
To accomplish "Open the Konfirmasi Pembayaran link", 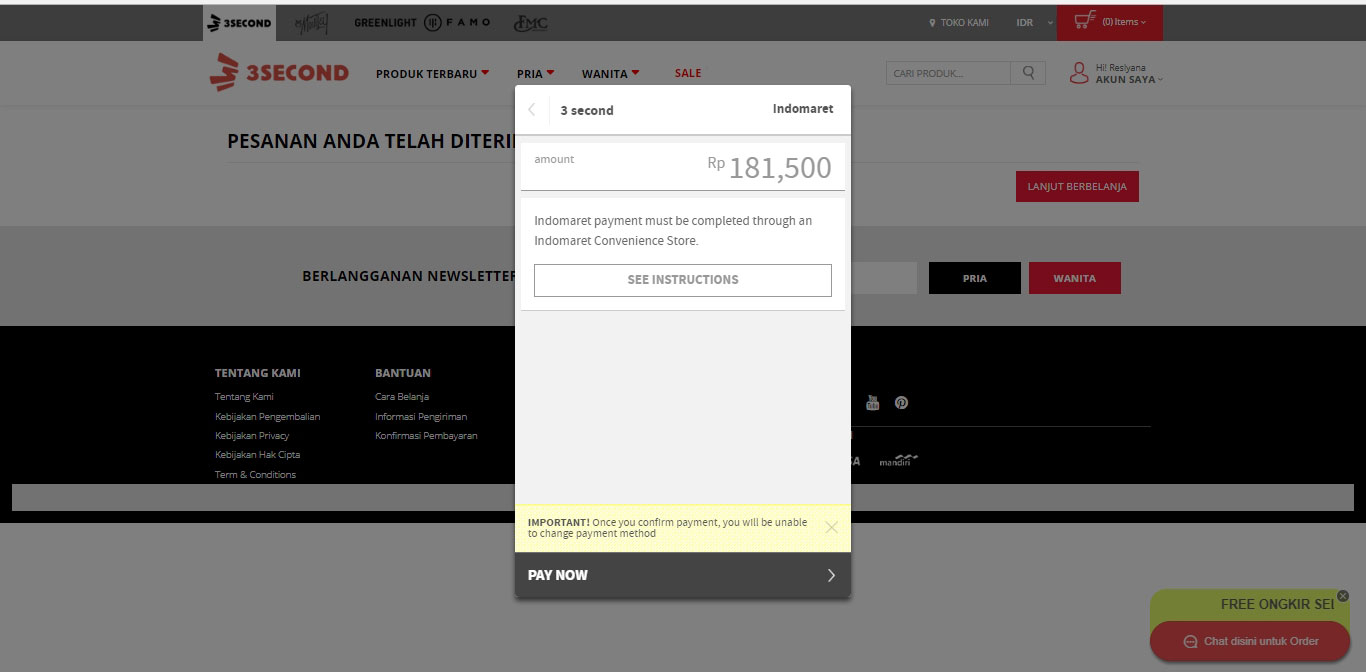I will click(426, 436).
